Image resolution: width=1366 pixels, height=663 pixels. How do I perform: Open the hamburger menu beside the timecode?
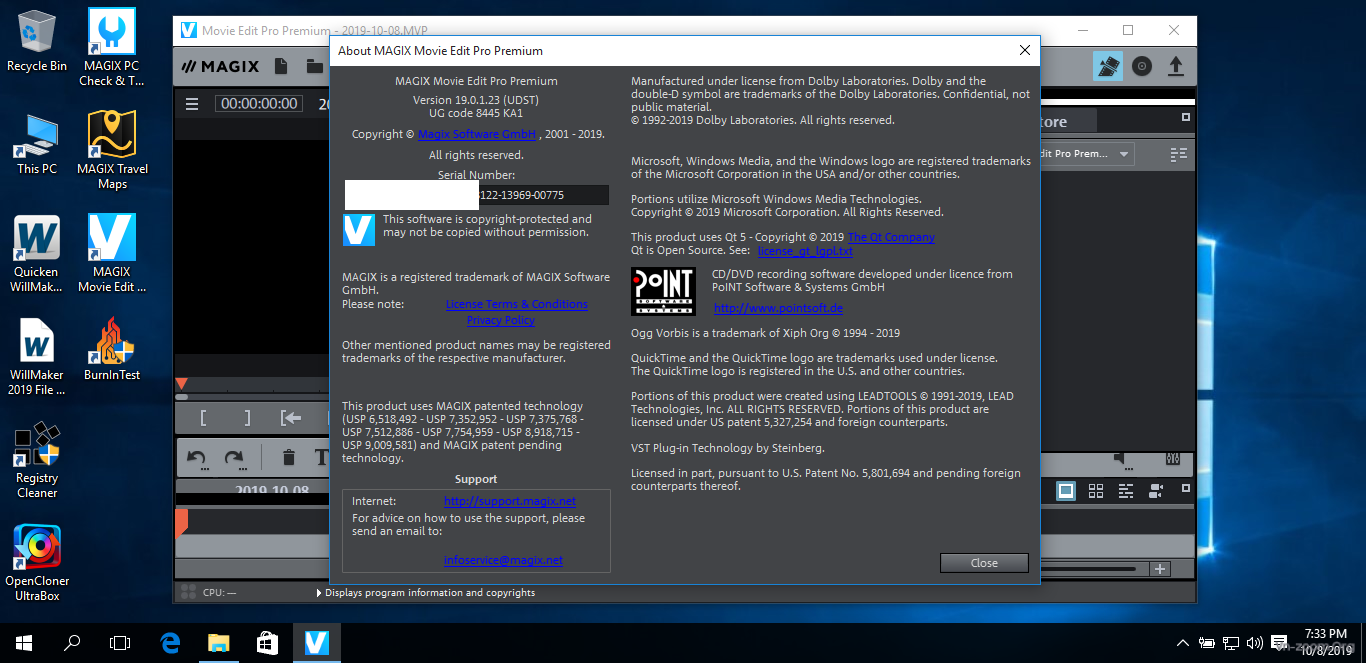point(192,104)
